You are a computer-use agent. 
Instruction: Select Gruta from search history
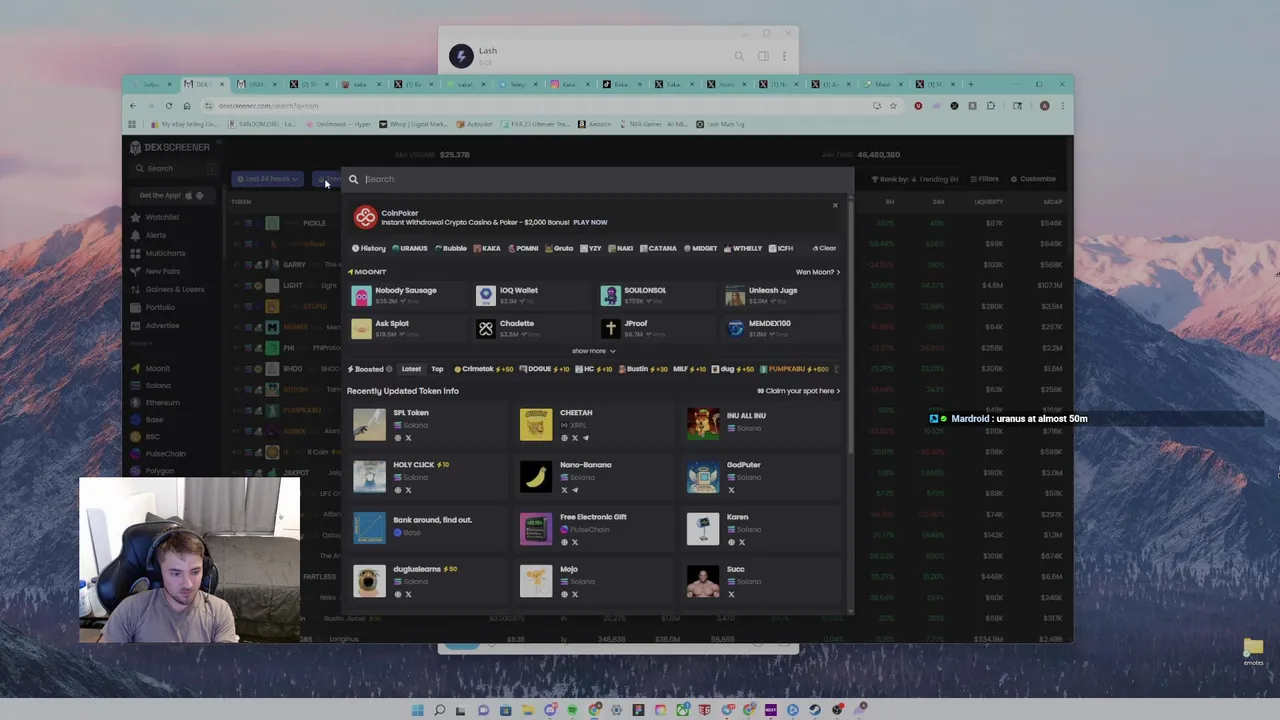click(x=559, y=248)
